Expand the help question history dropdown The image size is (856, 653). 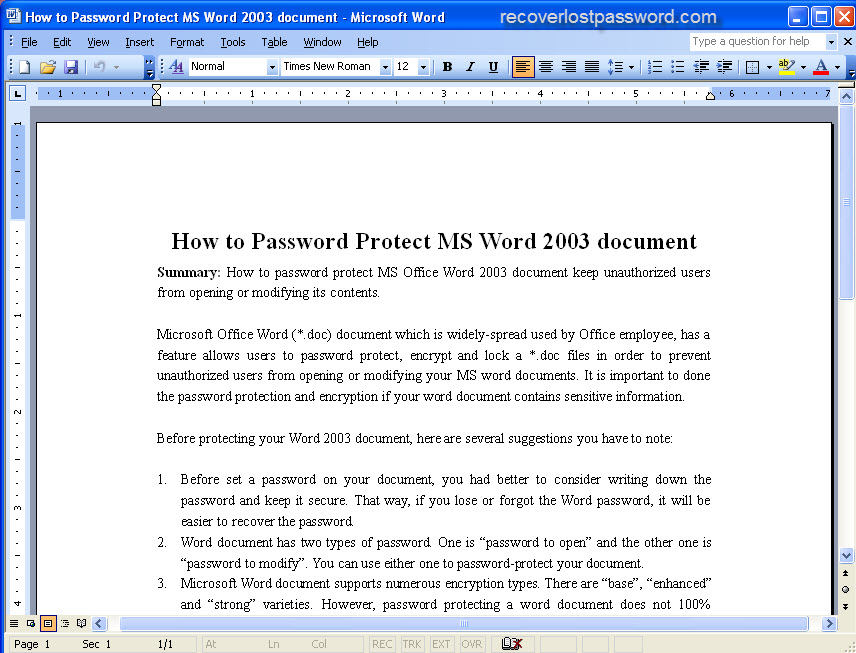tap(831, 41)
